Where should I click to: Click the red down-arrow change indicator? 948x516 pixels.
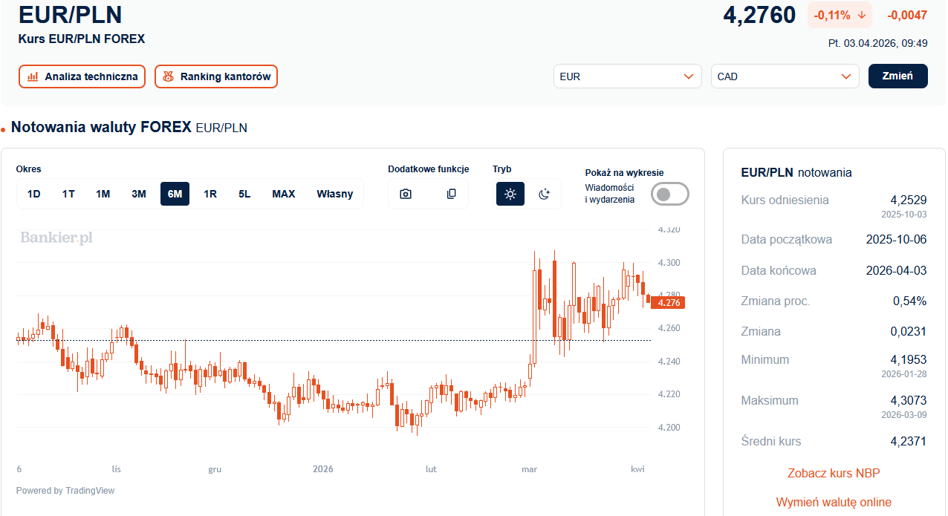tap(862, 15)
